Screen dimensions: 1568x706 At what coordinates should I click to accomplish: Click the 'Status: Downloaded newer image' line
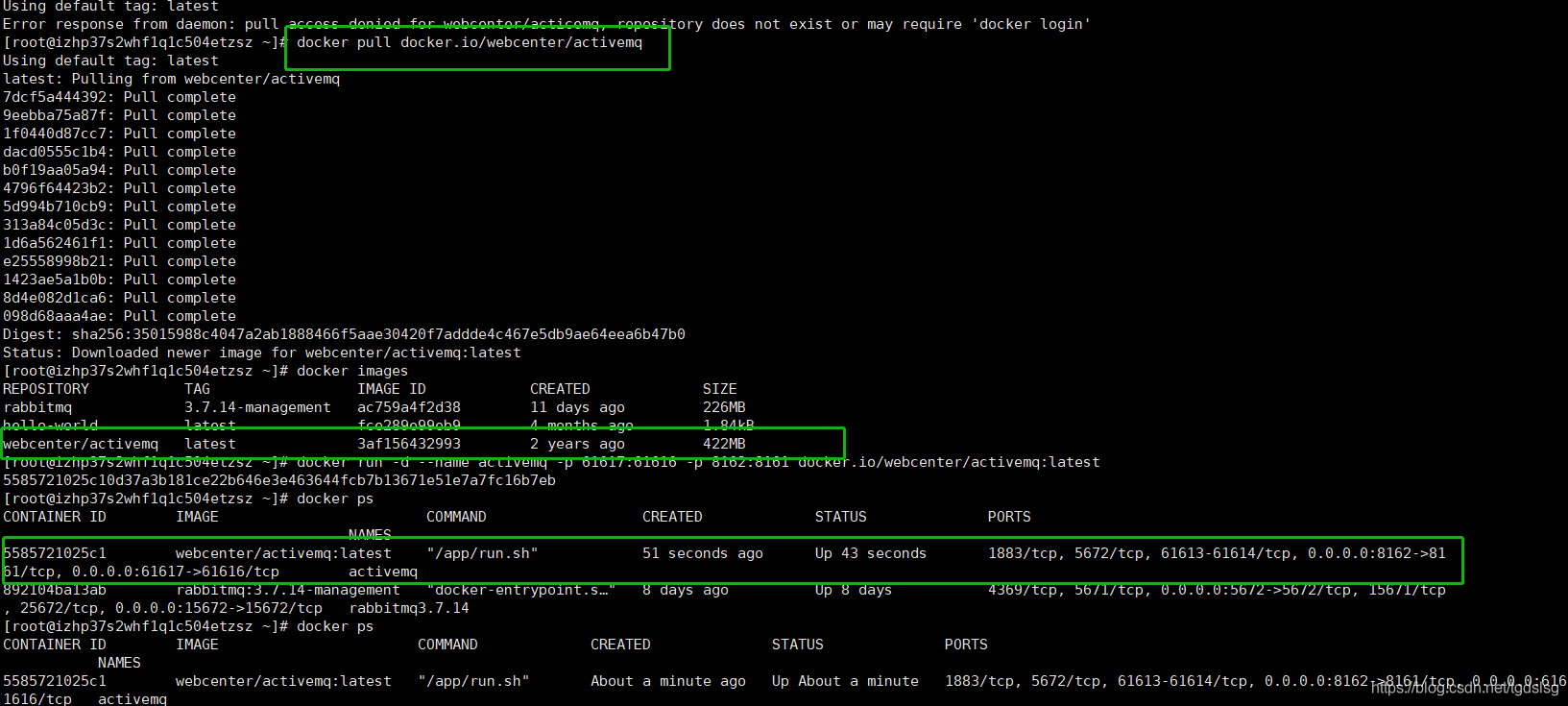[262, 353]
